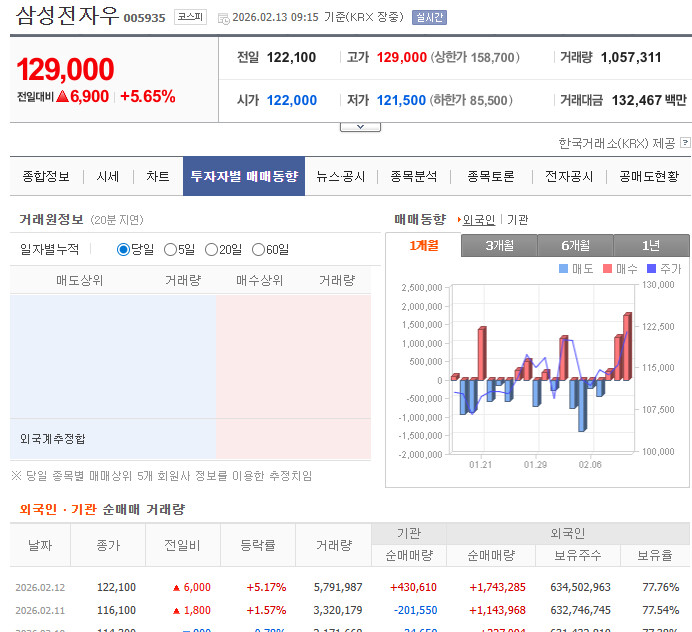Click the stock code 005935
The height and width of the screenshot is (632, 692).
pos(144,18)
